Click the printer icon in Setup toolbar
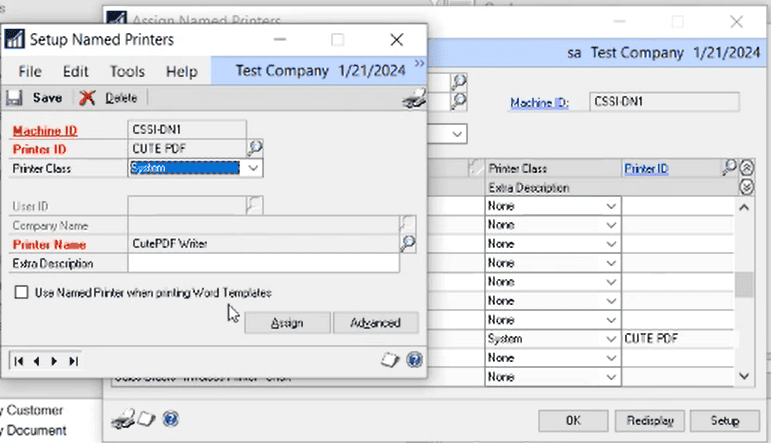The height and width of the screenshot is (443, 771). click(x=414, y=98)
